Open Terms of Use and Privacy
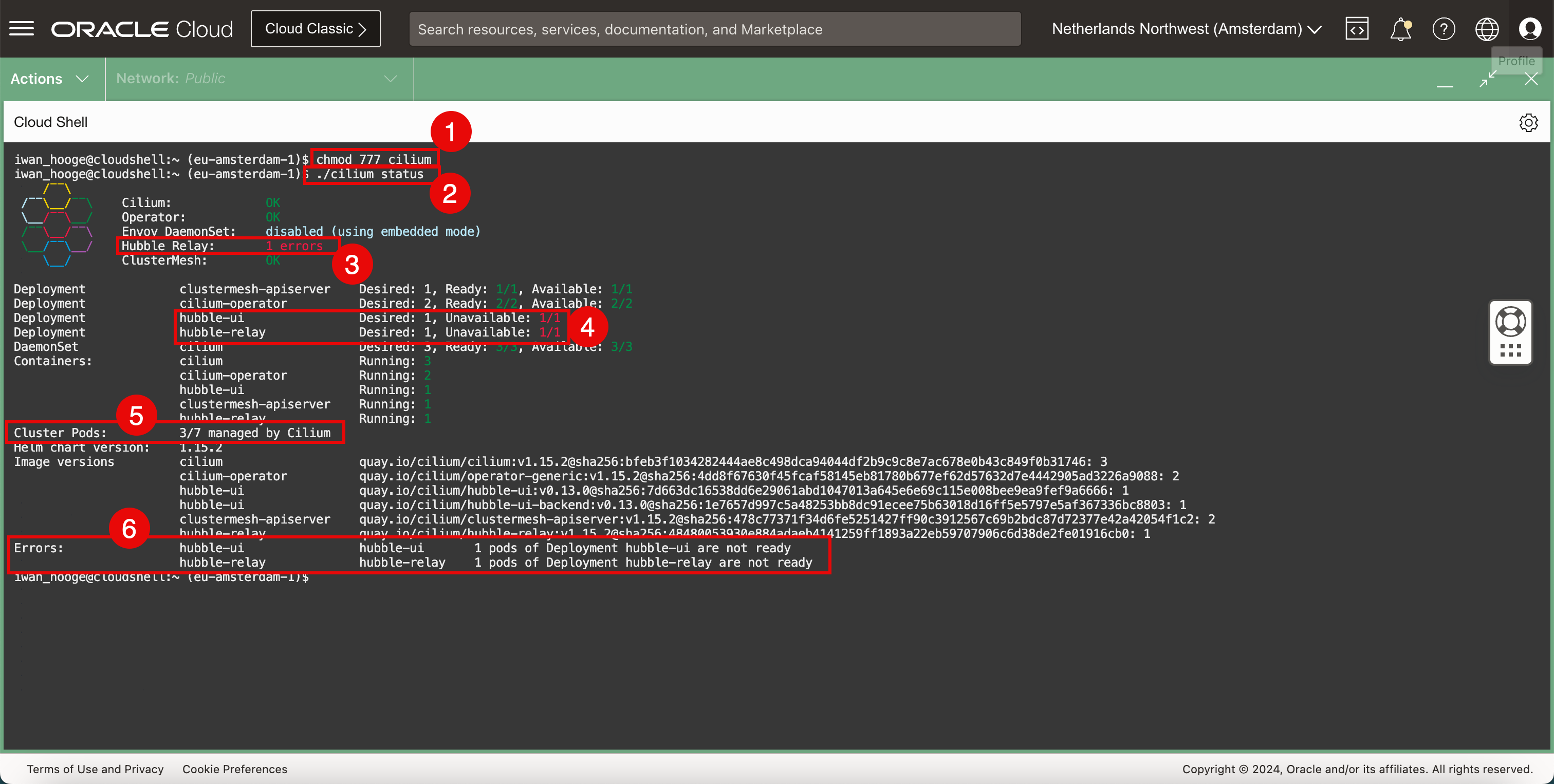1554x784 pixels. pyautogui.click(x=95, y=769)
